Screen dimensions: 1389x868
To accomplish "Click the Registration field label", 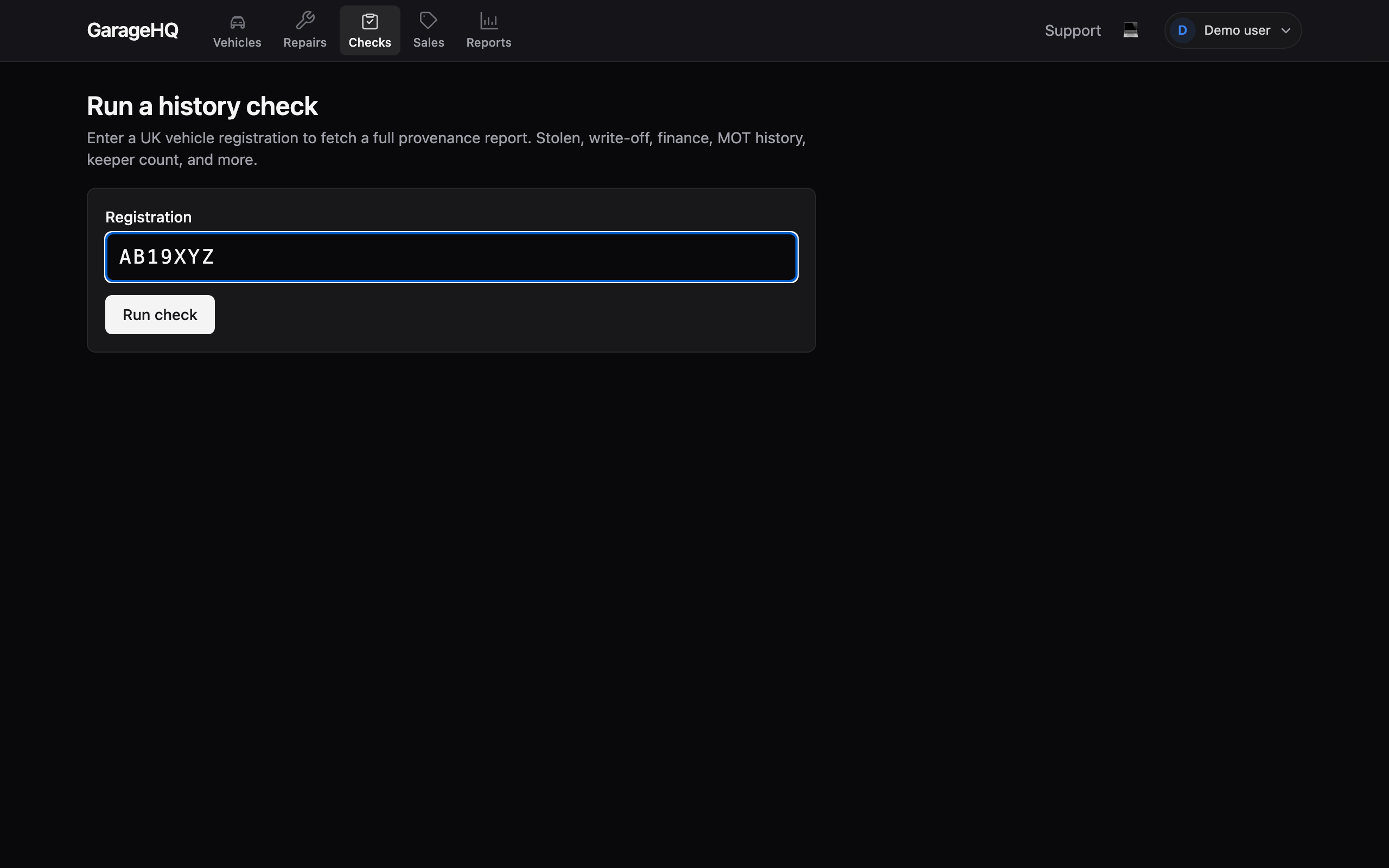I will pyautogui.click(x=148, y=217).
